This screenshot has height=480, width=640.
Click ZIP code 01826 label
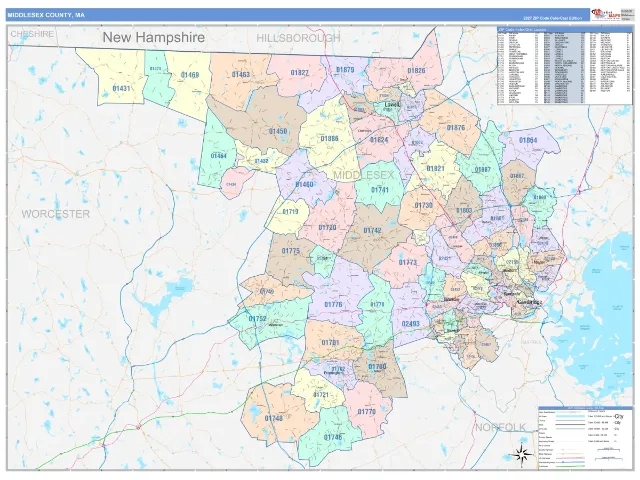(x=416, y=71)
